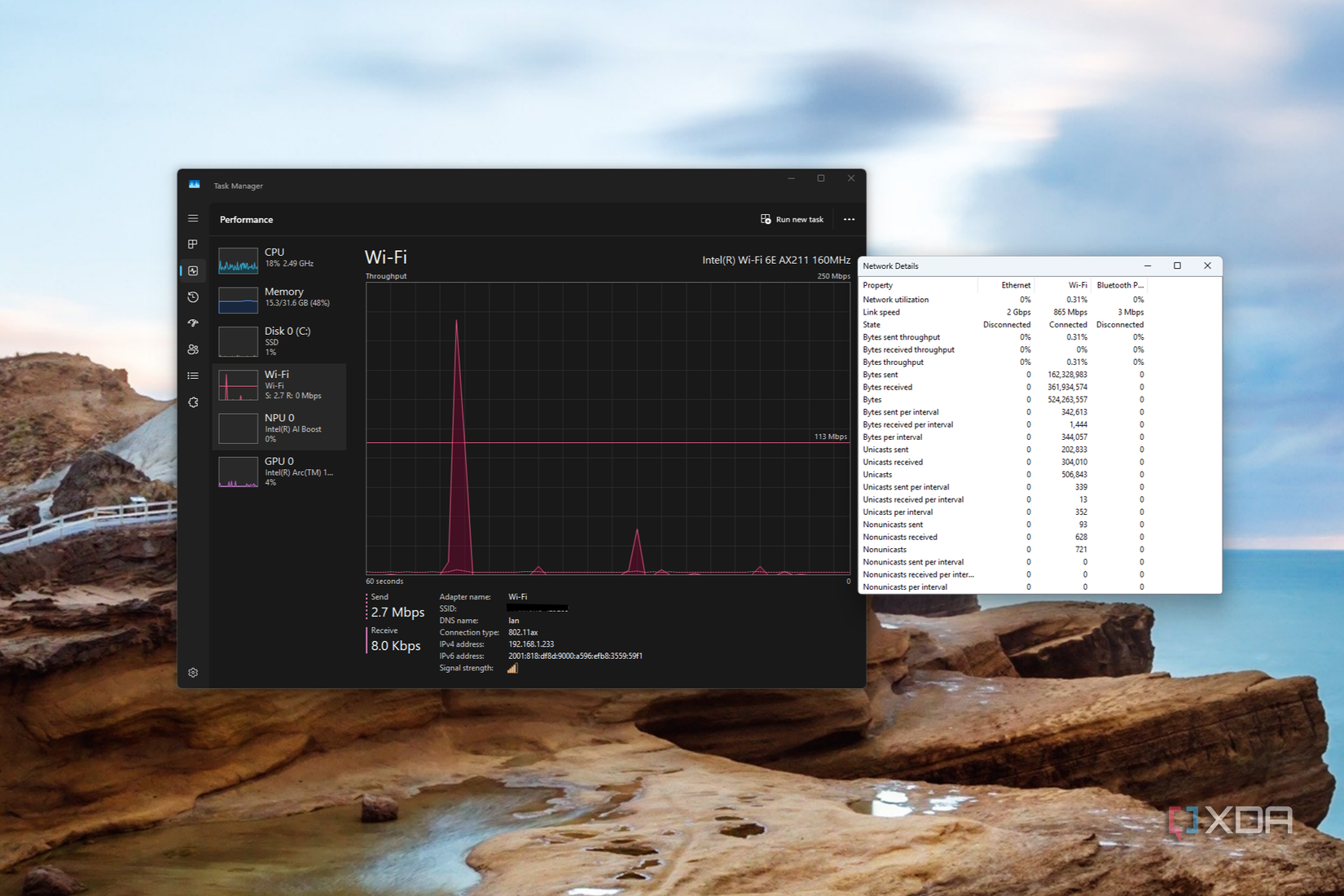The image size is (1344, 896).
Task: Open the Startup apps page
Action: click(192, 323)
